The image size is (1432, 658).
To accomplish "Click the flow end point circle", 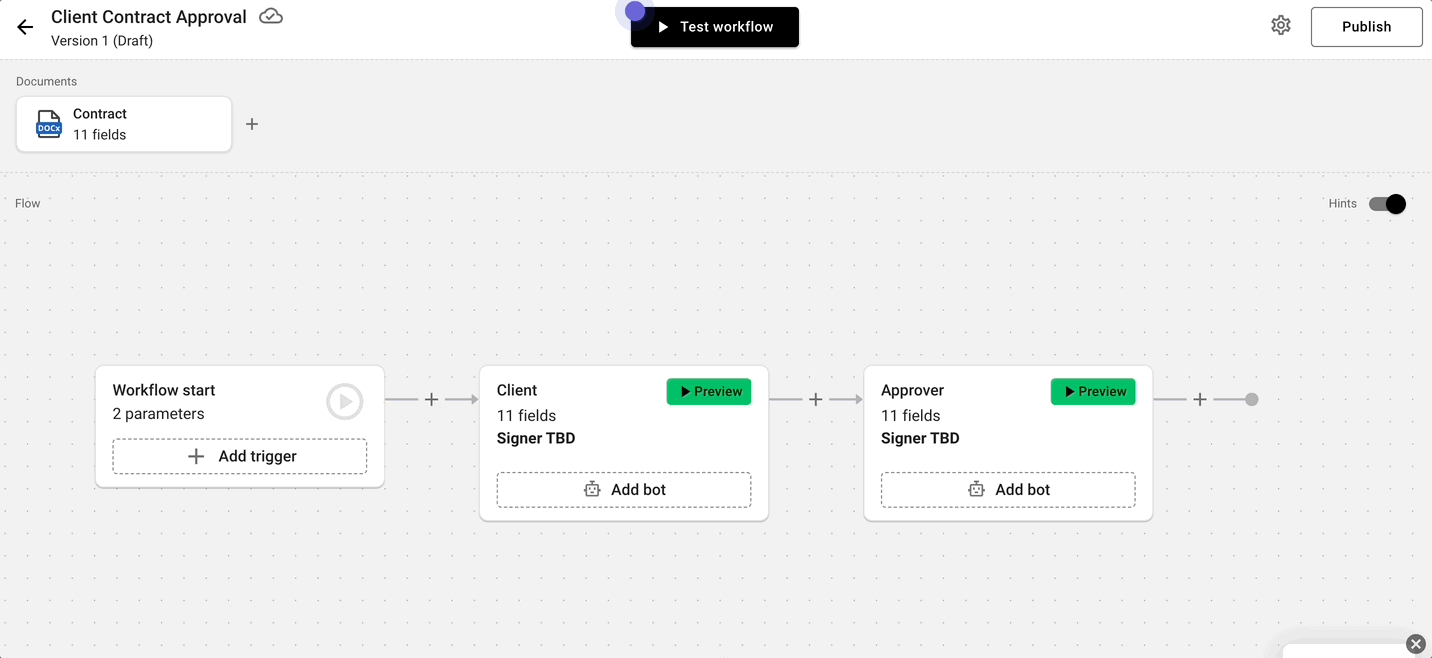I will pos(1251,399).
